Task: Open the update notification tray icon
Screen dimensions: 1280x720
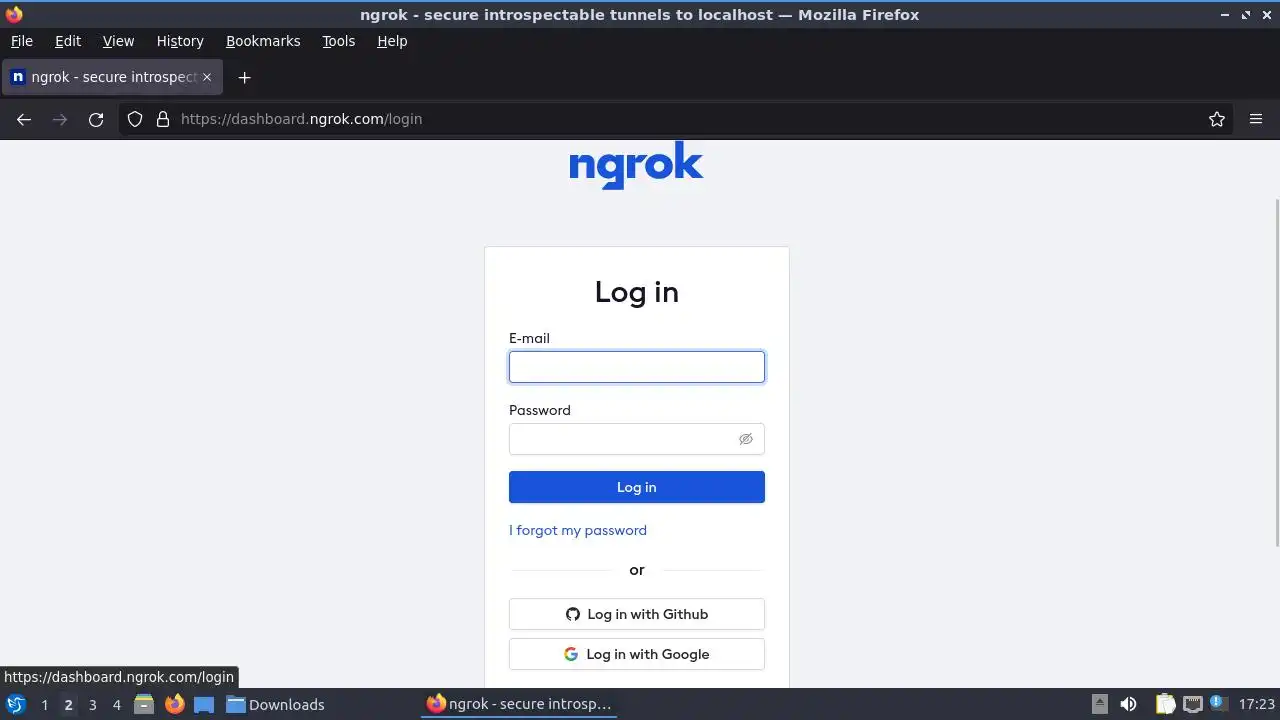Action: coord(1218,704)
